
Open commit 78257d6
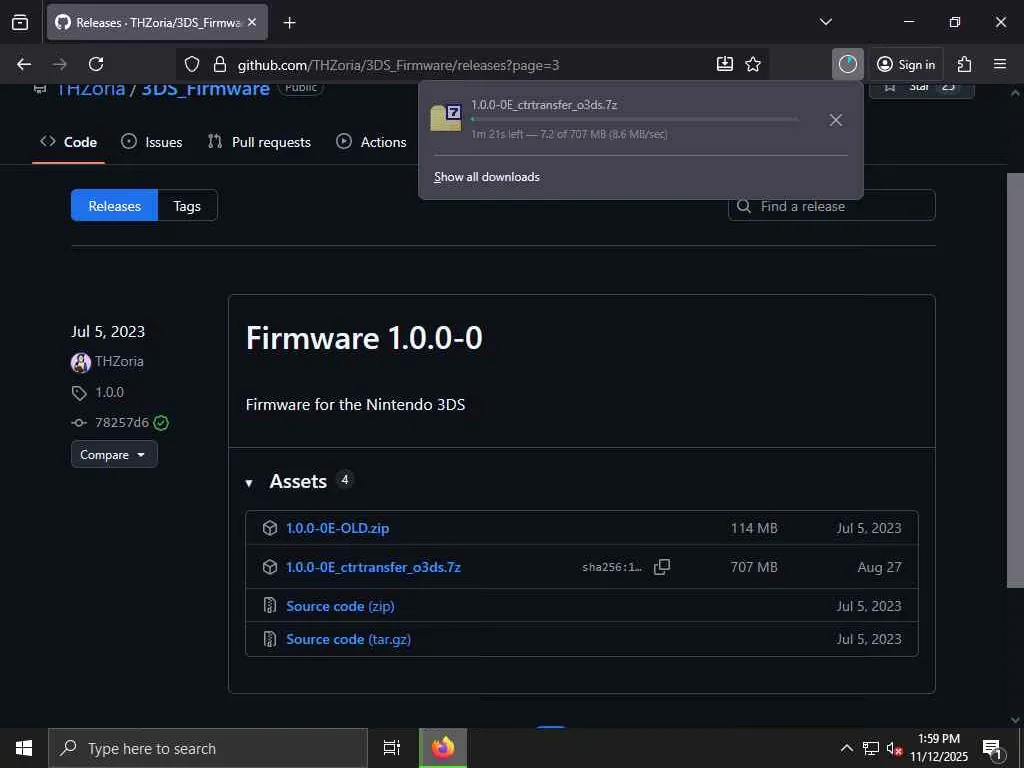pos(121,423)
